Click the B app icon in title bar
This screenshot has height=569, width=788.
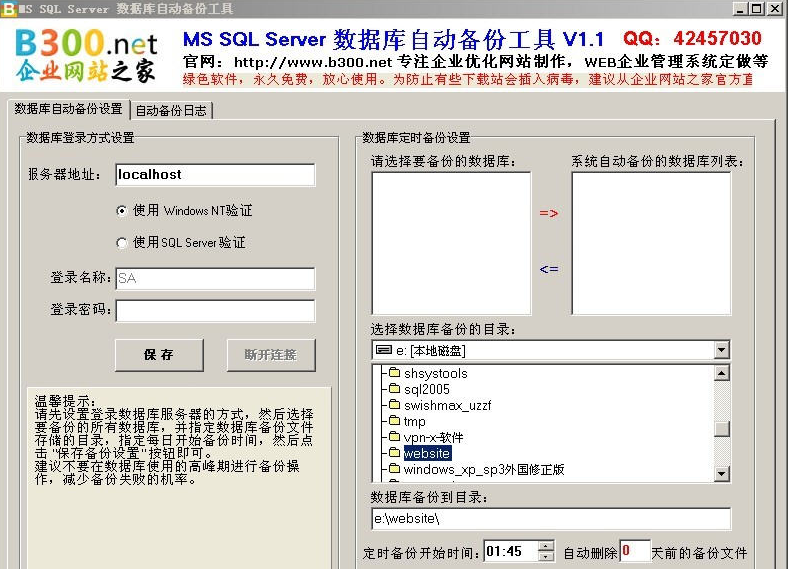(9, 9)
